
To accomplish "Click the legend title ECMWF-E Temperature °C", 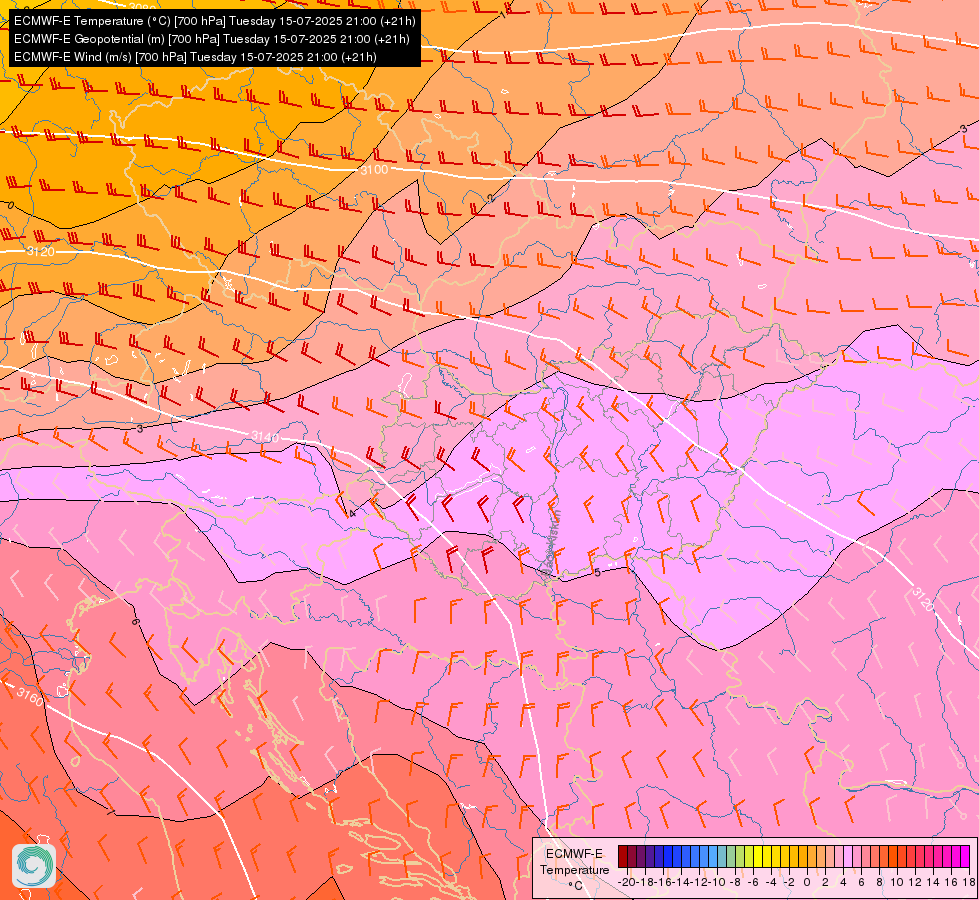I will point(574,869).
